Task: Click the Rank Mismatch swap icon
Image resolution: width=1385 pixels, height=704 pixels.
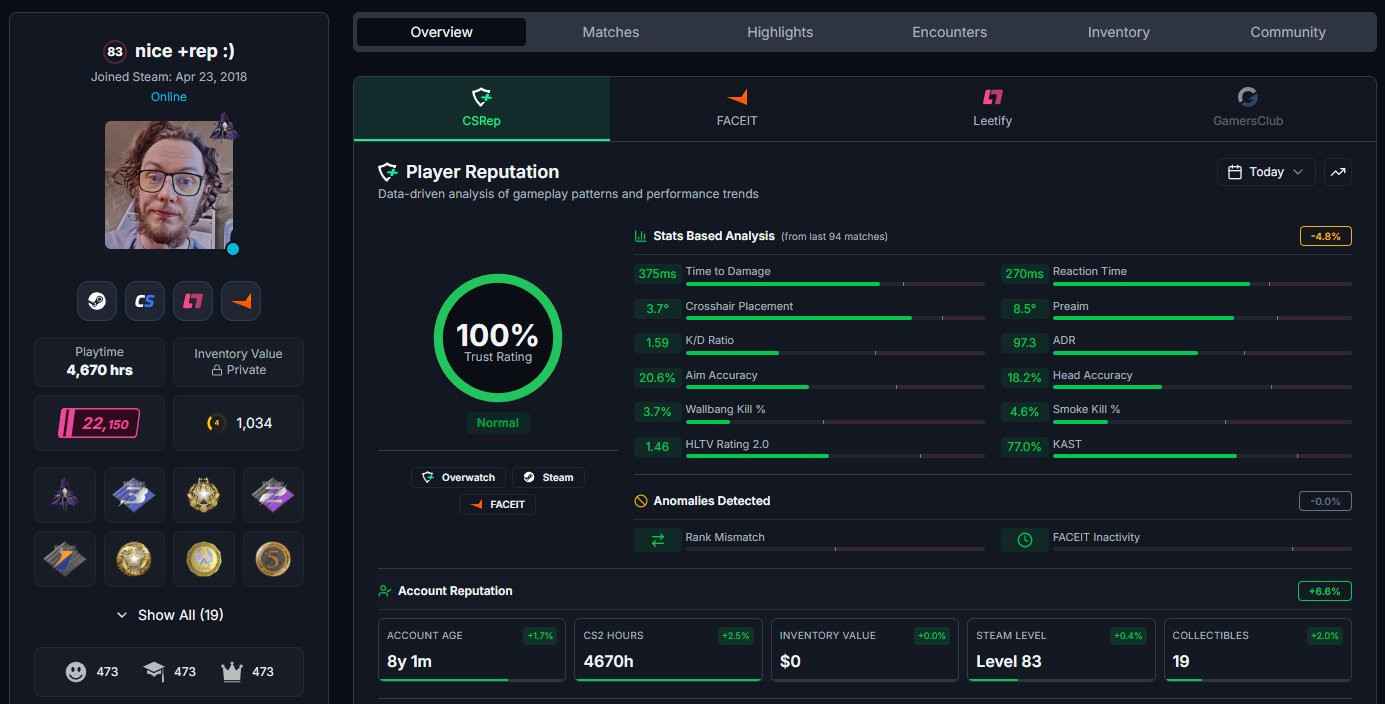Action: pyautogui.click(x=658, y=540)
